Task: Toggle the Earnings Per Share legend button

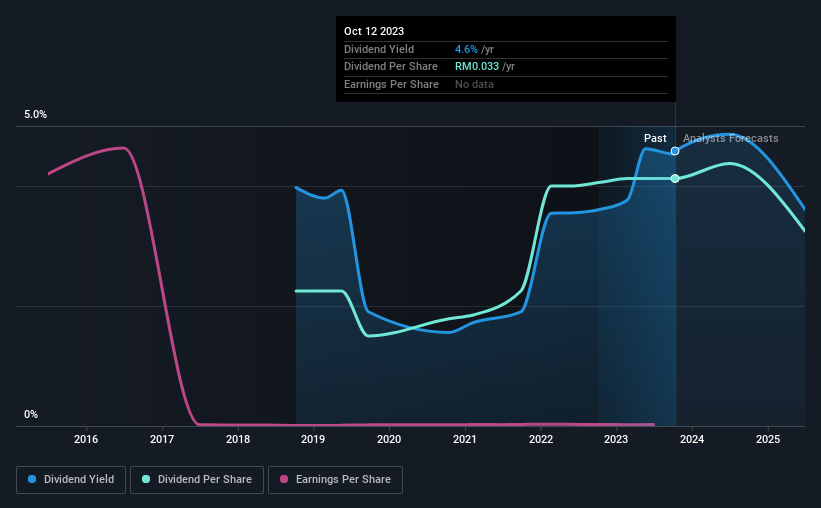Action: pyautogui.click(x=335, y=480)
